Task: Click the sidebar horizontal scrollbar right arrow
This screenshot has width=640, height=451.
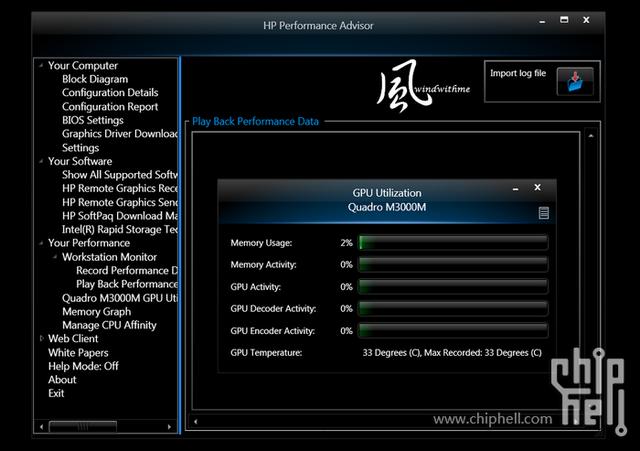Action: coord(169,427)
